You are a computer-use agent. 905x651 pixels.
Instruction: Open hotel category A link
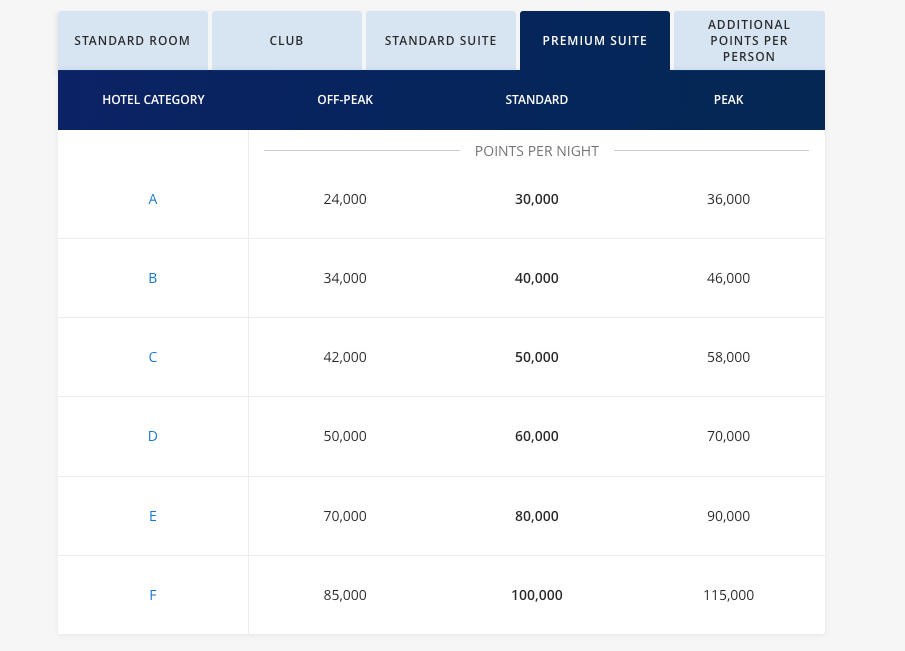click(153, 199)
